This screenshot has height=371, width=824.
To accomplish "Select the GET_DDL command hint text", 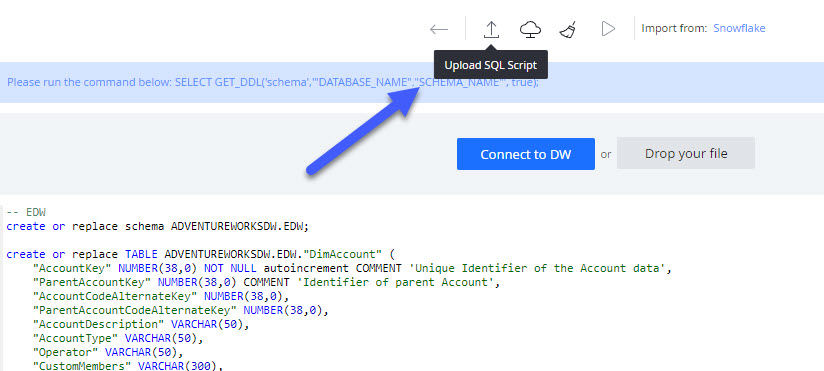I will [273, 83].
